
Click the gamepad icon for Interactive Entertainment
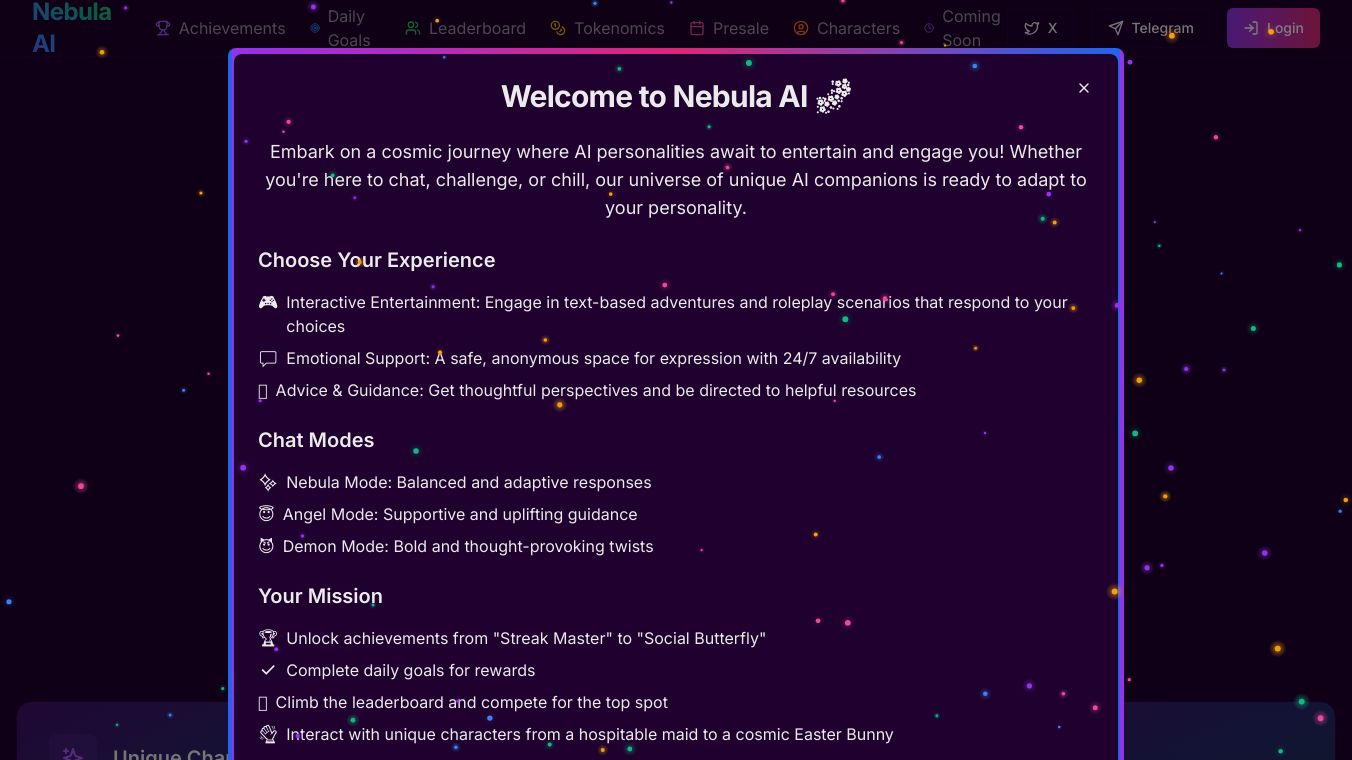pyautogui.click(x=268, y=302)
